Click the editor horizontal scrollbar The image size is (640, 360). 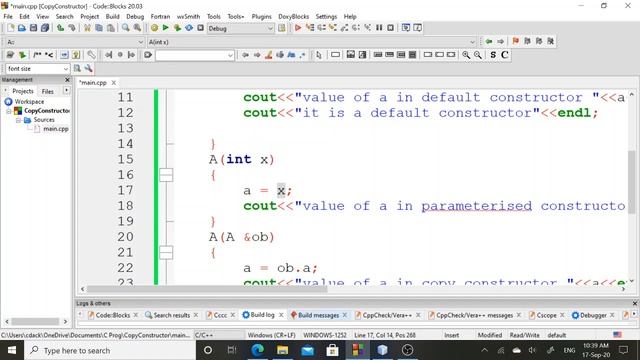click(x=207, y=289)
